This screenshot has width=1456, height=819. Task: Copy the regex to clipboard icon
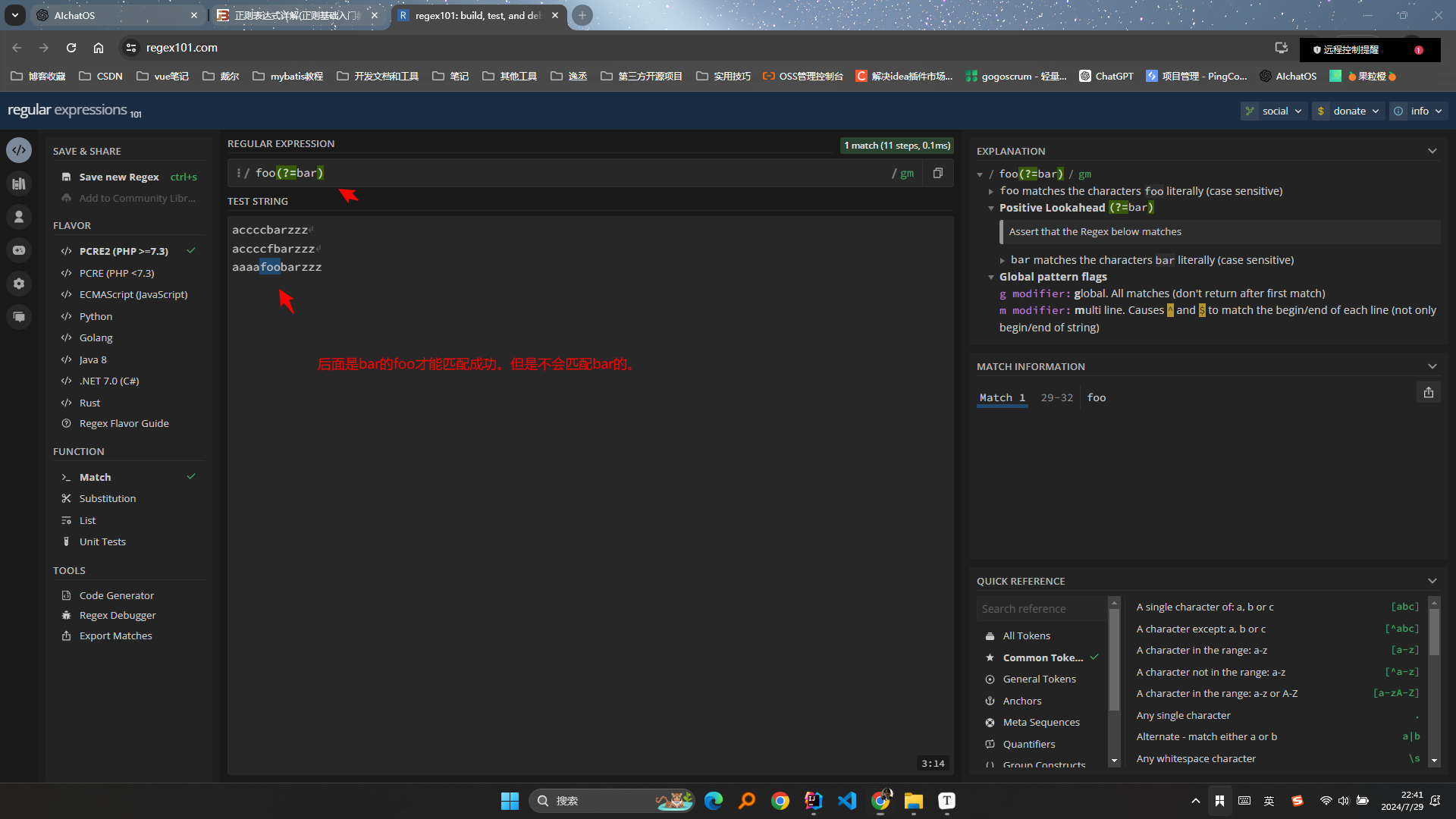pos(938,173)
